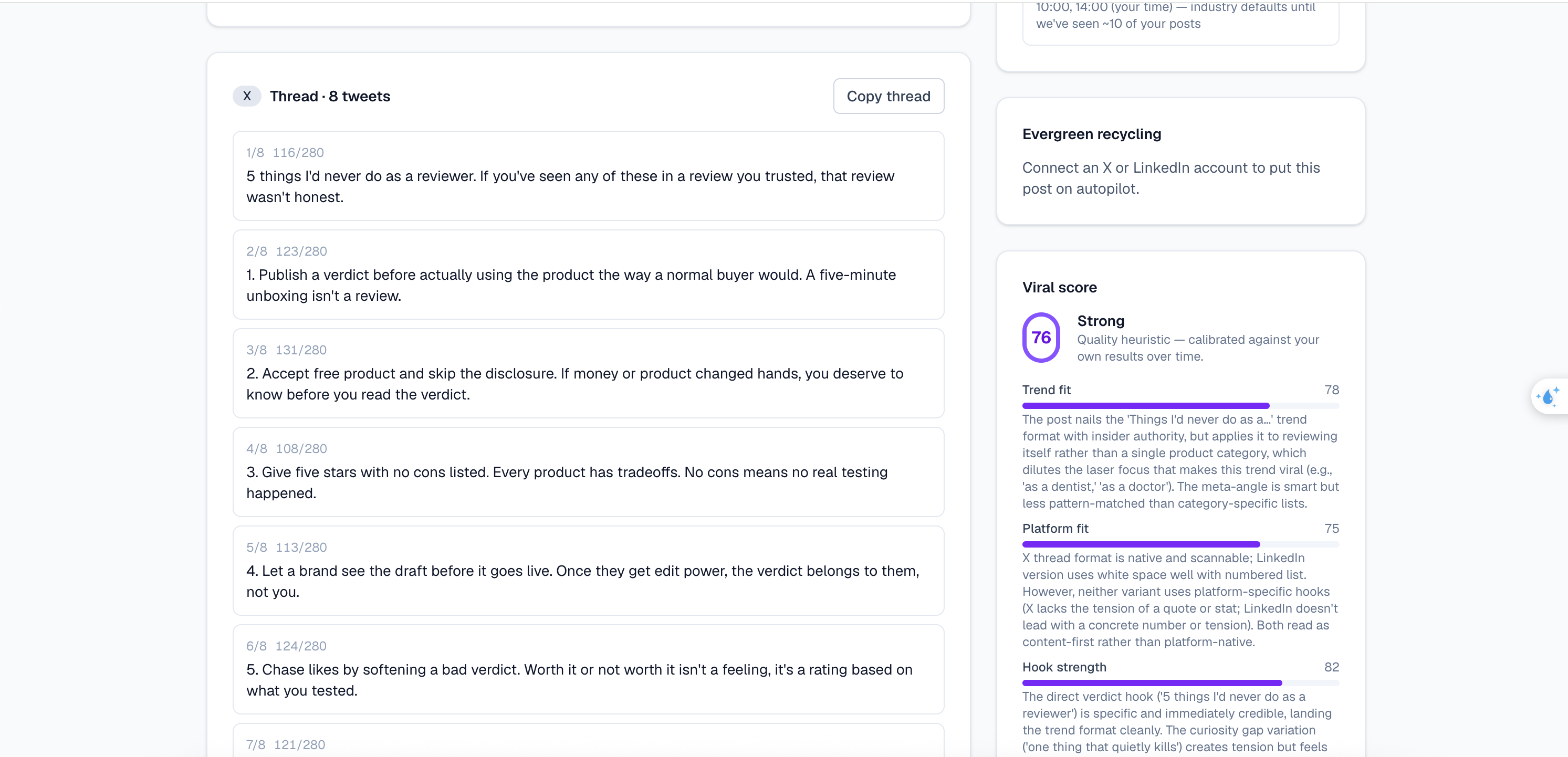Click the Platform fit explanation paragraph

(1180, 600)
